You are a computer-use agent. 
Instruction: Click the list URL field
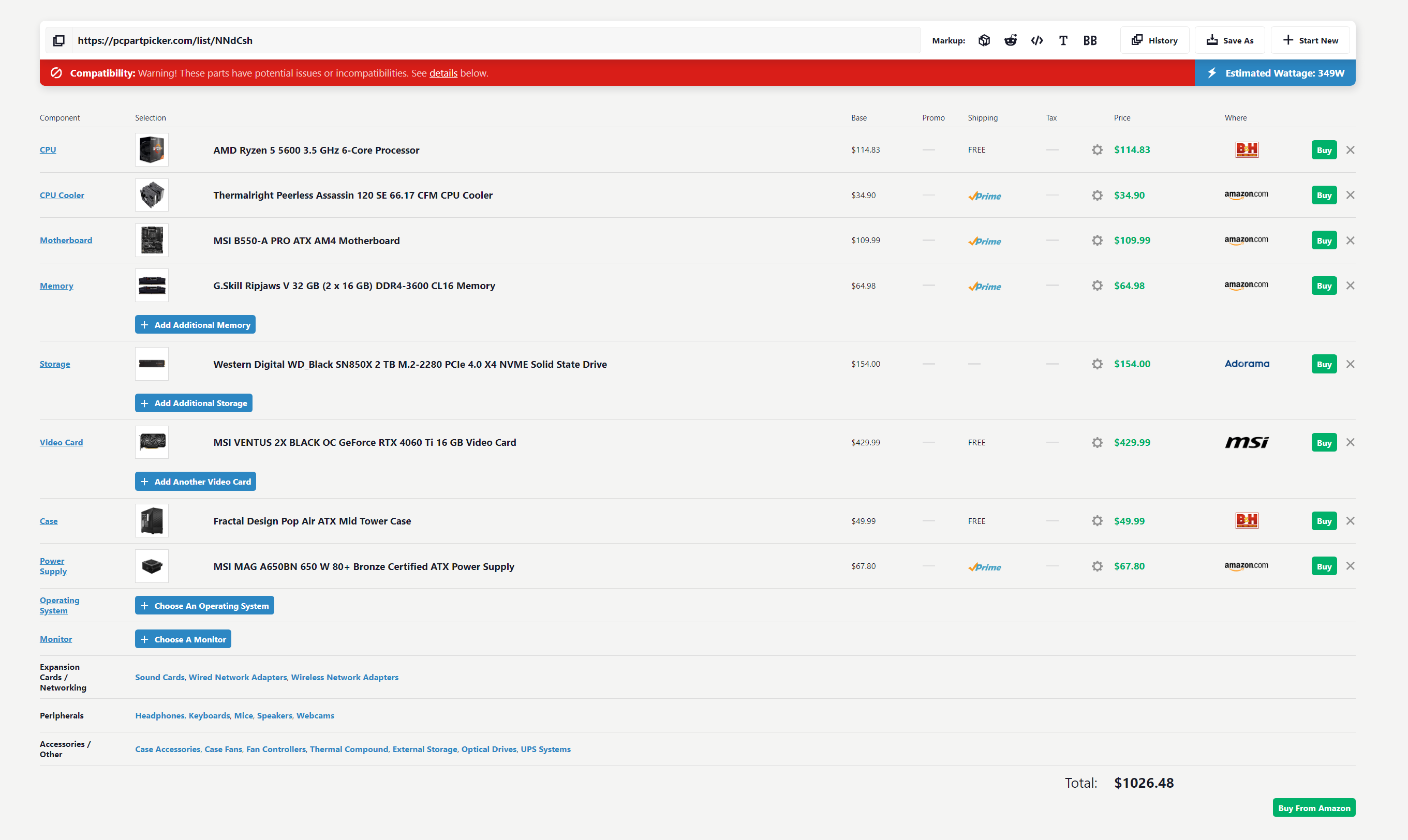[x=497, y=41]
